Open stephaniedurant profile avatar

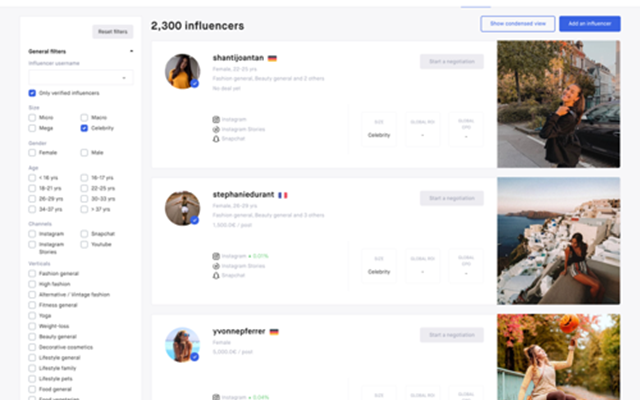pyautogui.click(x=182, y=208)
